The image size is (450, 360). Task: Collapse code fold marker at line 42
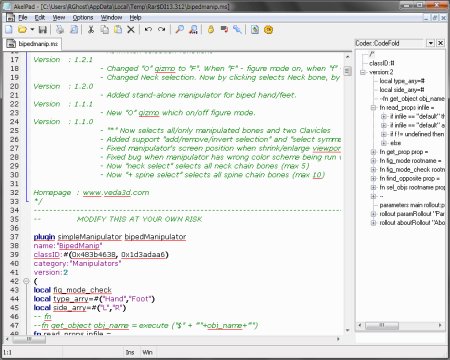click(x=26, y=281)
